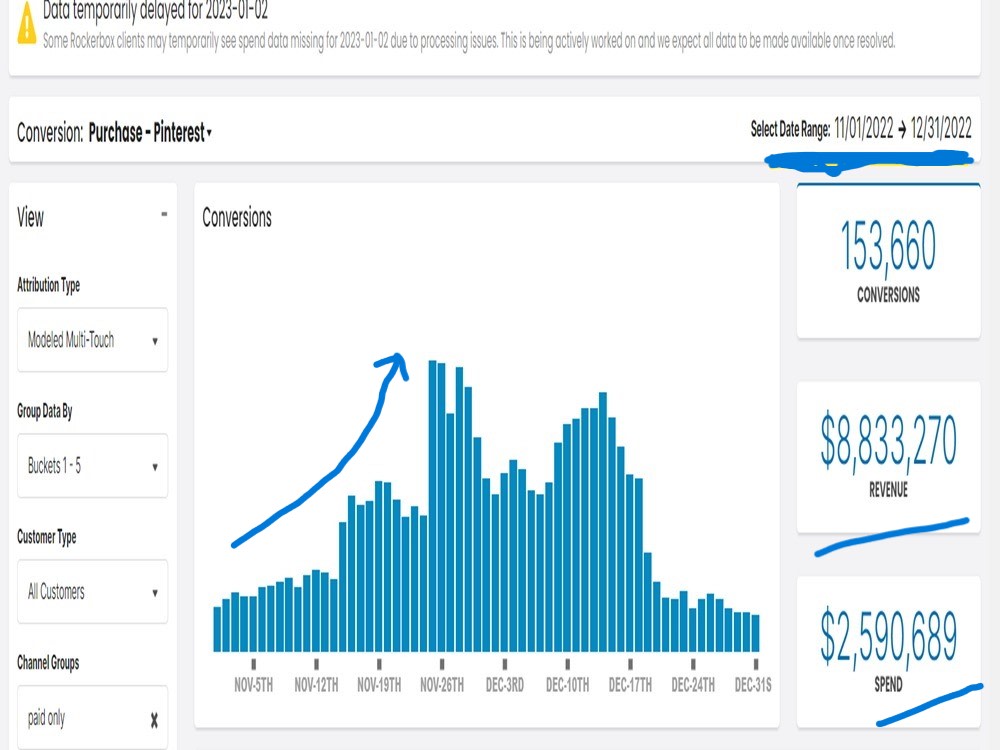Select the 153,660 Conversions metric card

888,261
